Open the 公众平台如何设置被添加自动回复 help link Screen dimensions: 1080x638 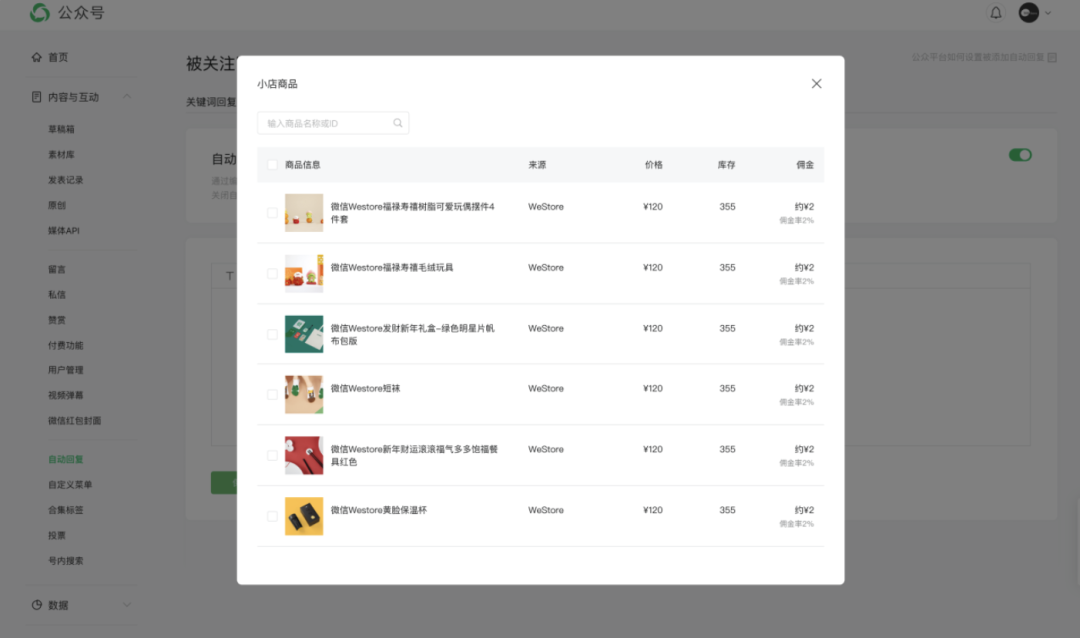[984, 57]
